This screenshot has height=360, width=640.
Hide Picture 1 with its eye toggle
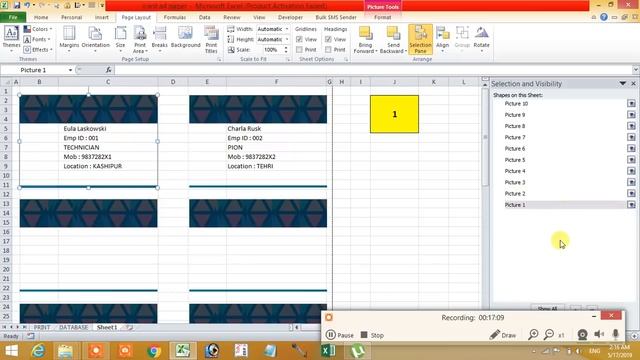pos(631,204)
